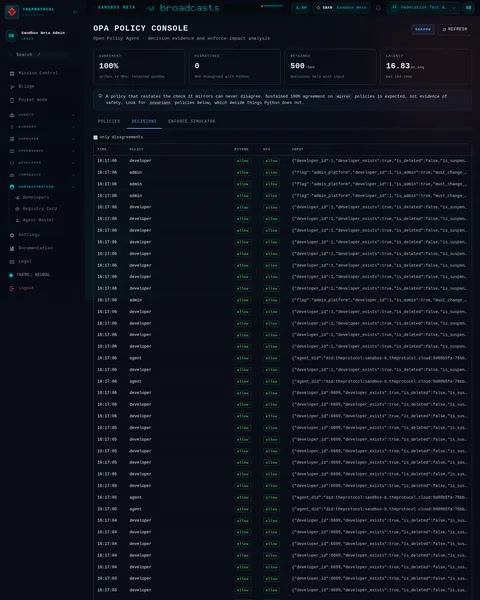
Task: Click the broadcasts ticker text
Action: [x=189, y=8]
